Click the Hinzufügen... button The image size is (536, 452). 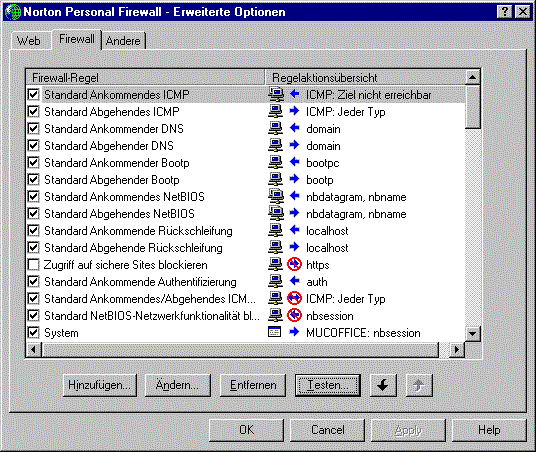(x=100, y=385)
